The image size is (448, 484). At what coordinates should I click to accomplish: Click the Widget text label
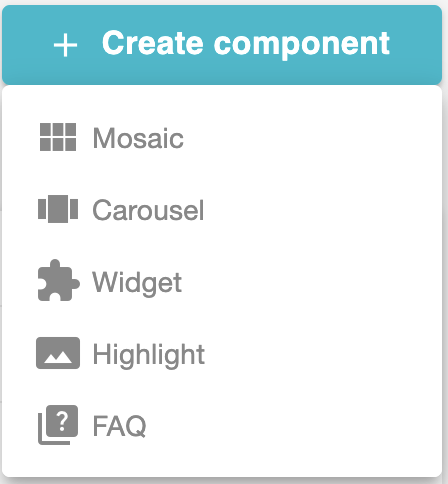(137, 283)
